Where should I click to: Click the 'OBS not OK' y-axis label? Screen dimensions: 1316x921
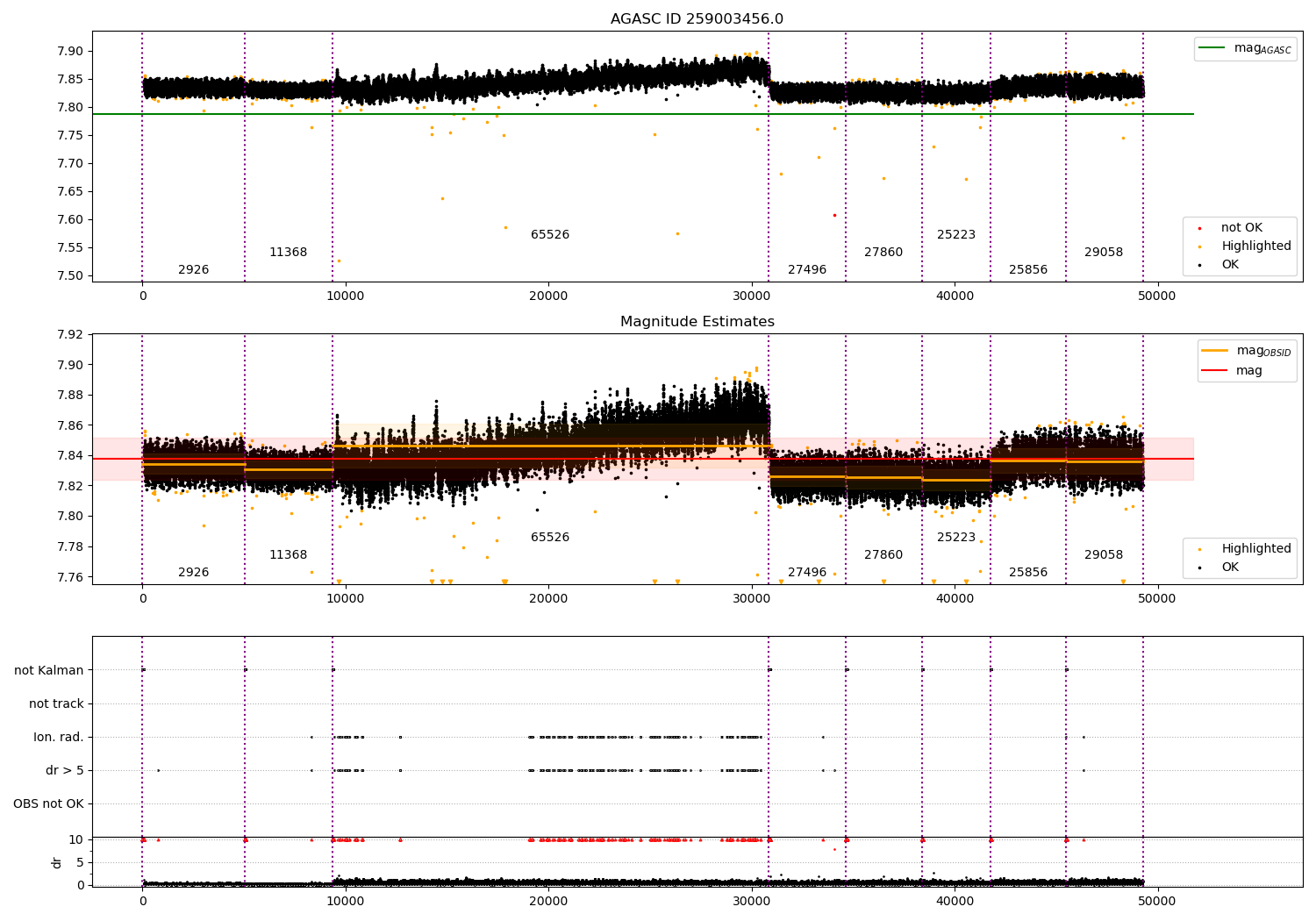[48, 803]
